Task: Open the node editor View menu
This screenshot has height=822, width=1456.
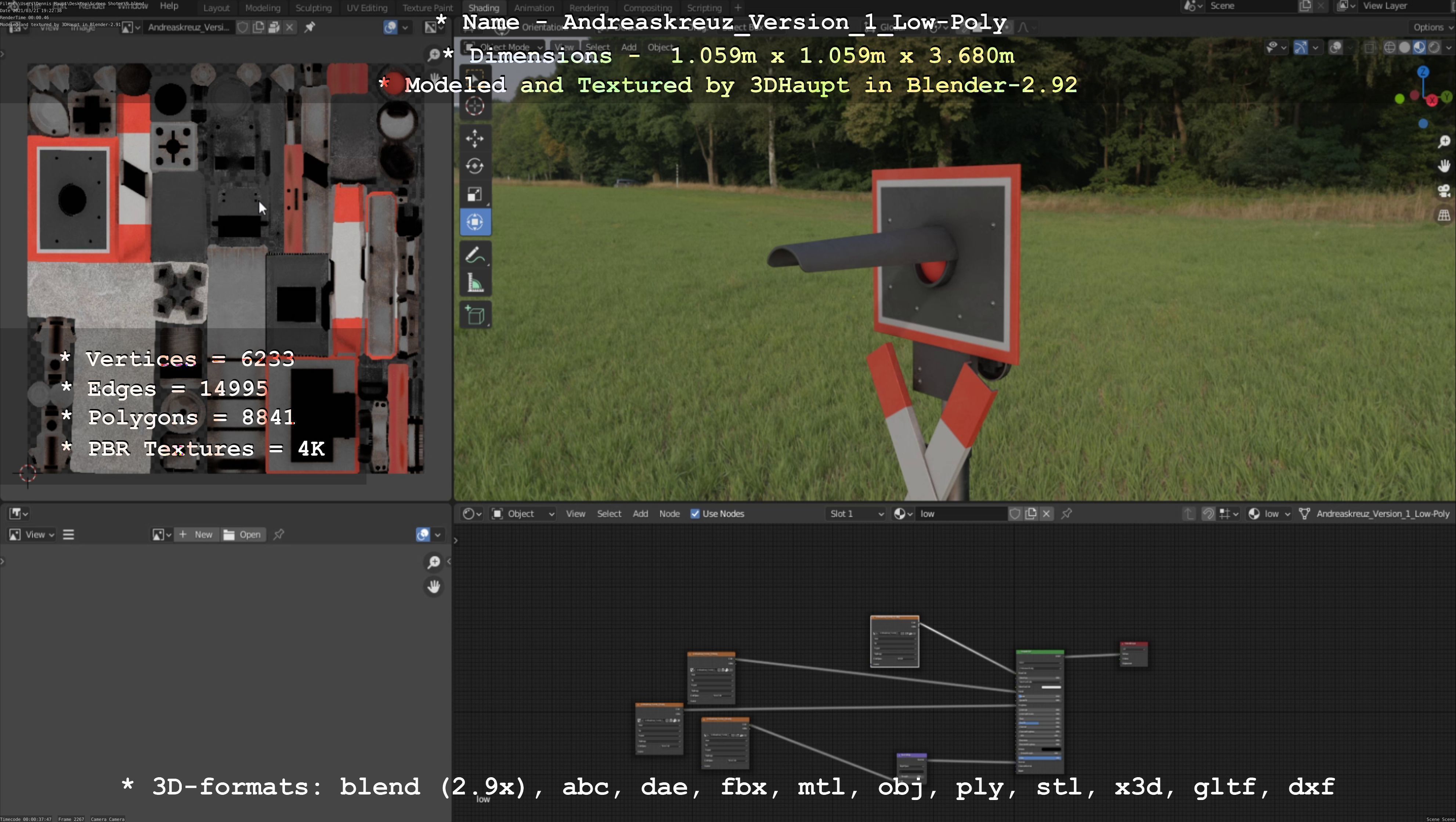Action: tap(576, 514)
